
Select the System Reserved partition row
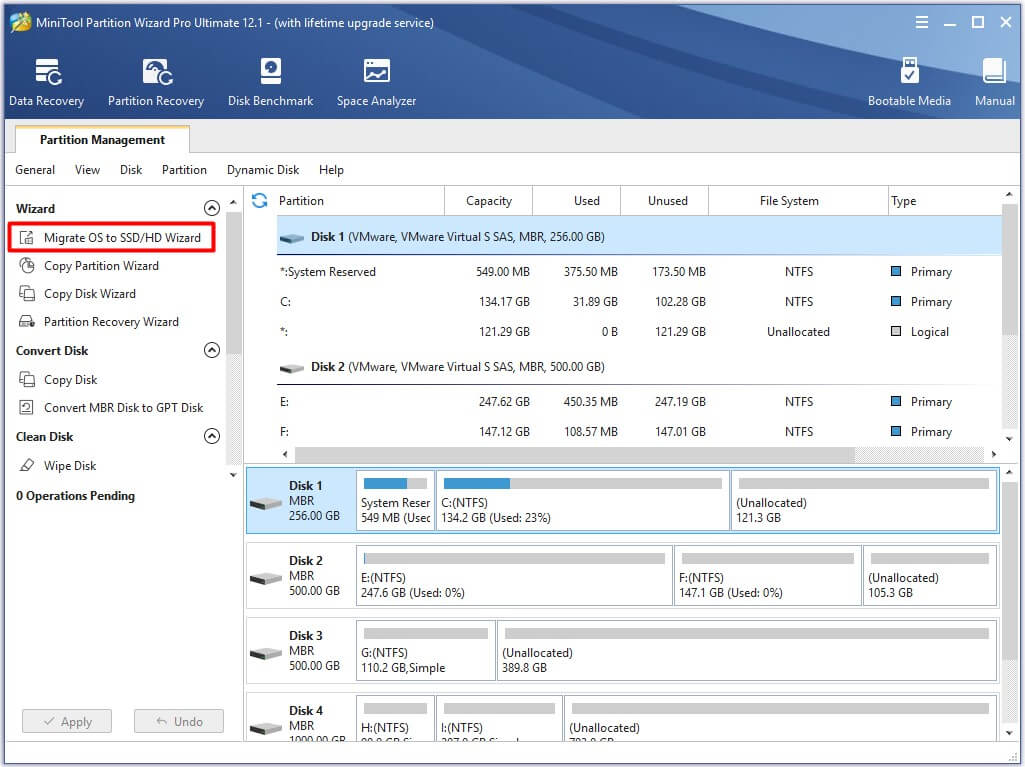point(639,271)
